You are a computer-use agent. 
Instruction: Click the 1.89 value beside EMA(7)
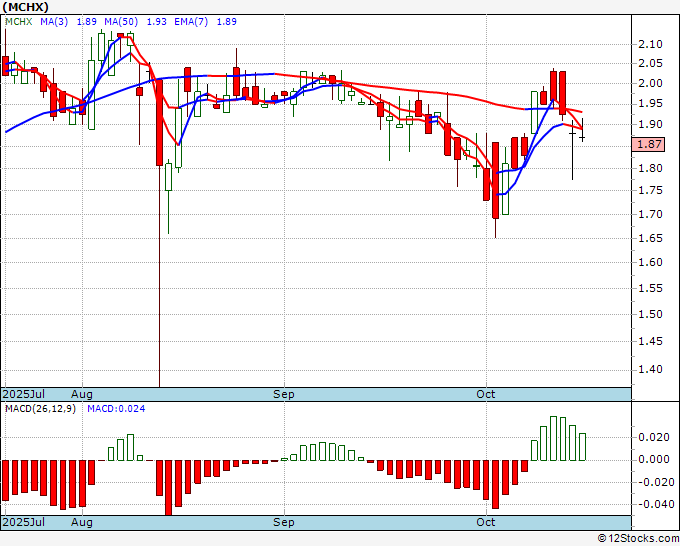click(x=227, y=22)
